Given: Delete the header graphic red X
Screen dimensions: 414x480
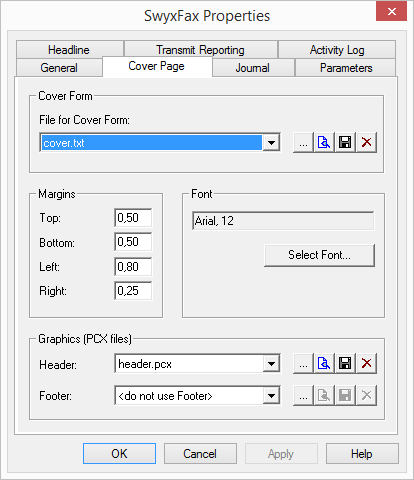Looking at the screenshot, I should tap(366, 364).
